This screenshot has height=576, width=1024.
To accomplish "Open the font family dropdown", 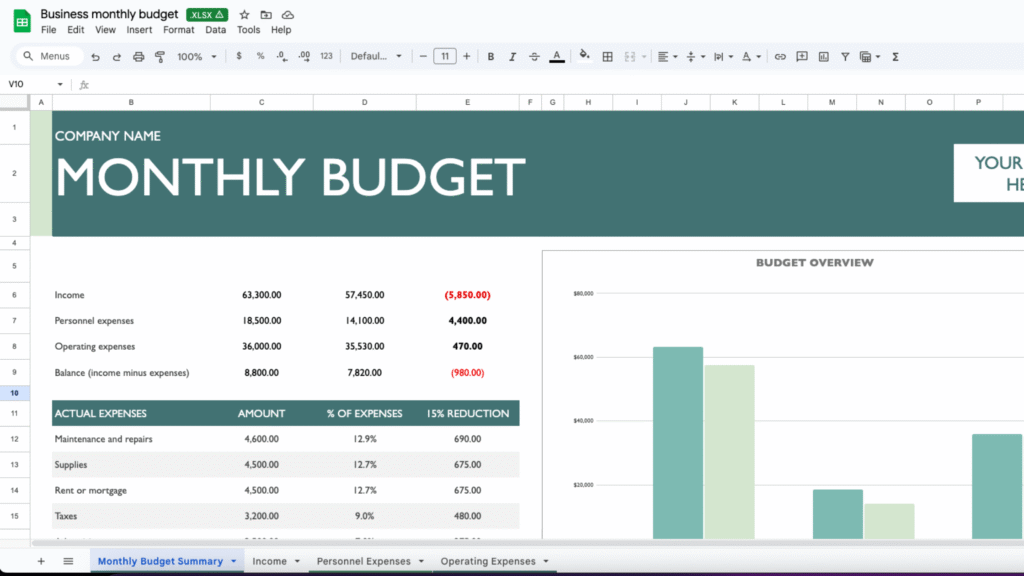I will point(376,57).
